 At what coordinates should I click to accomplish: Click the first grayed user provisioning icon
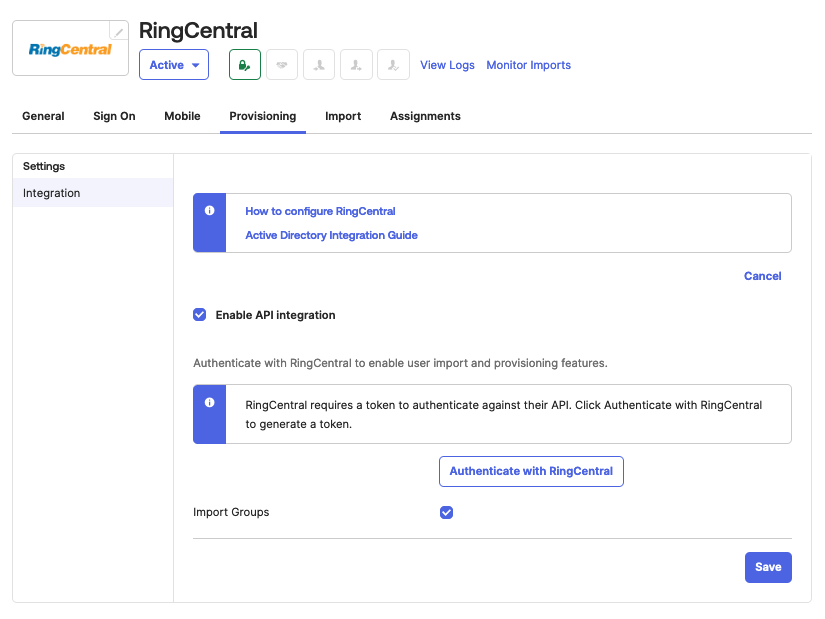coord(319,65)
